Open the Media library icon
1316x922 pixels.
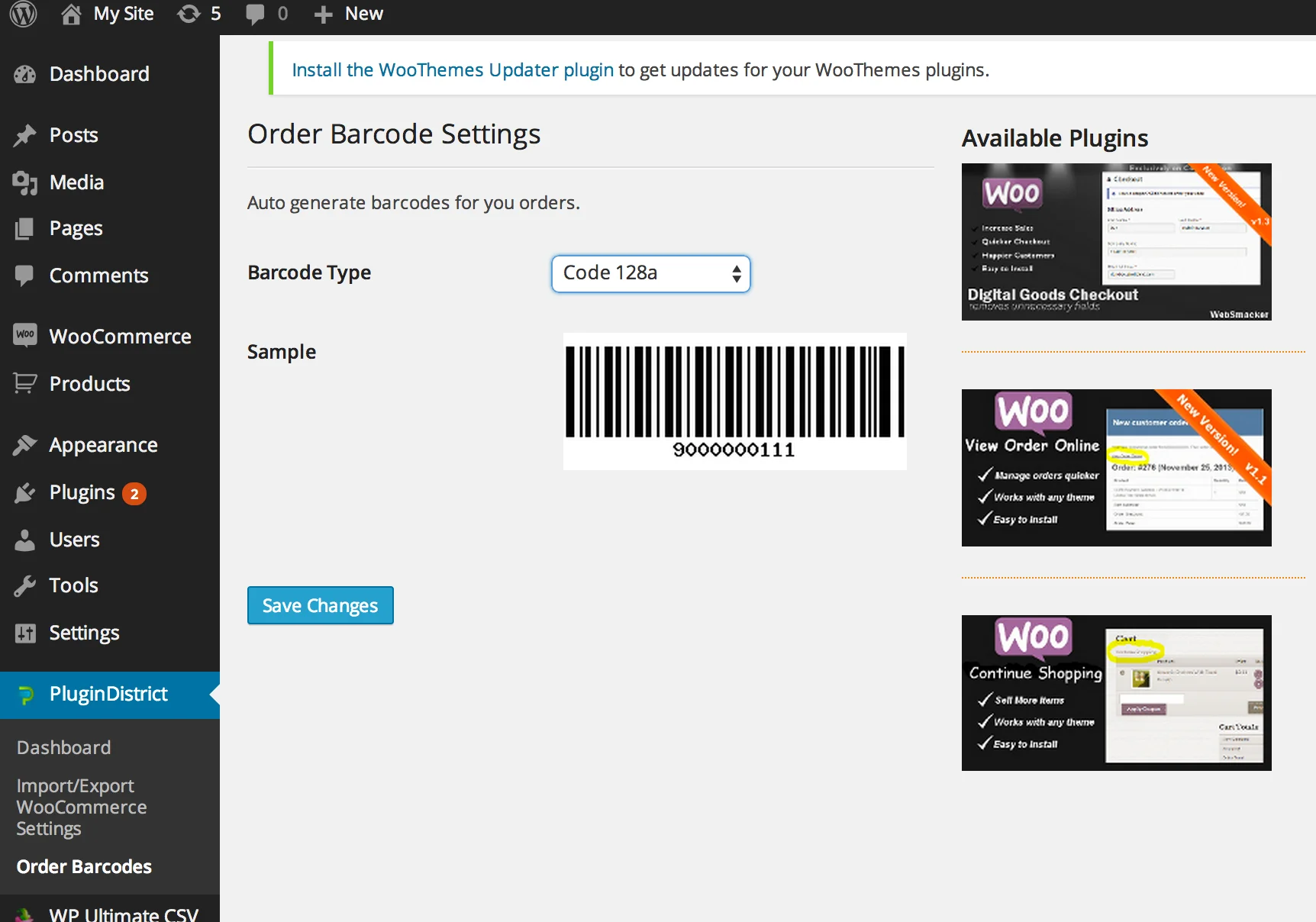(x=25, y=182)
